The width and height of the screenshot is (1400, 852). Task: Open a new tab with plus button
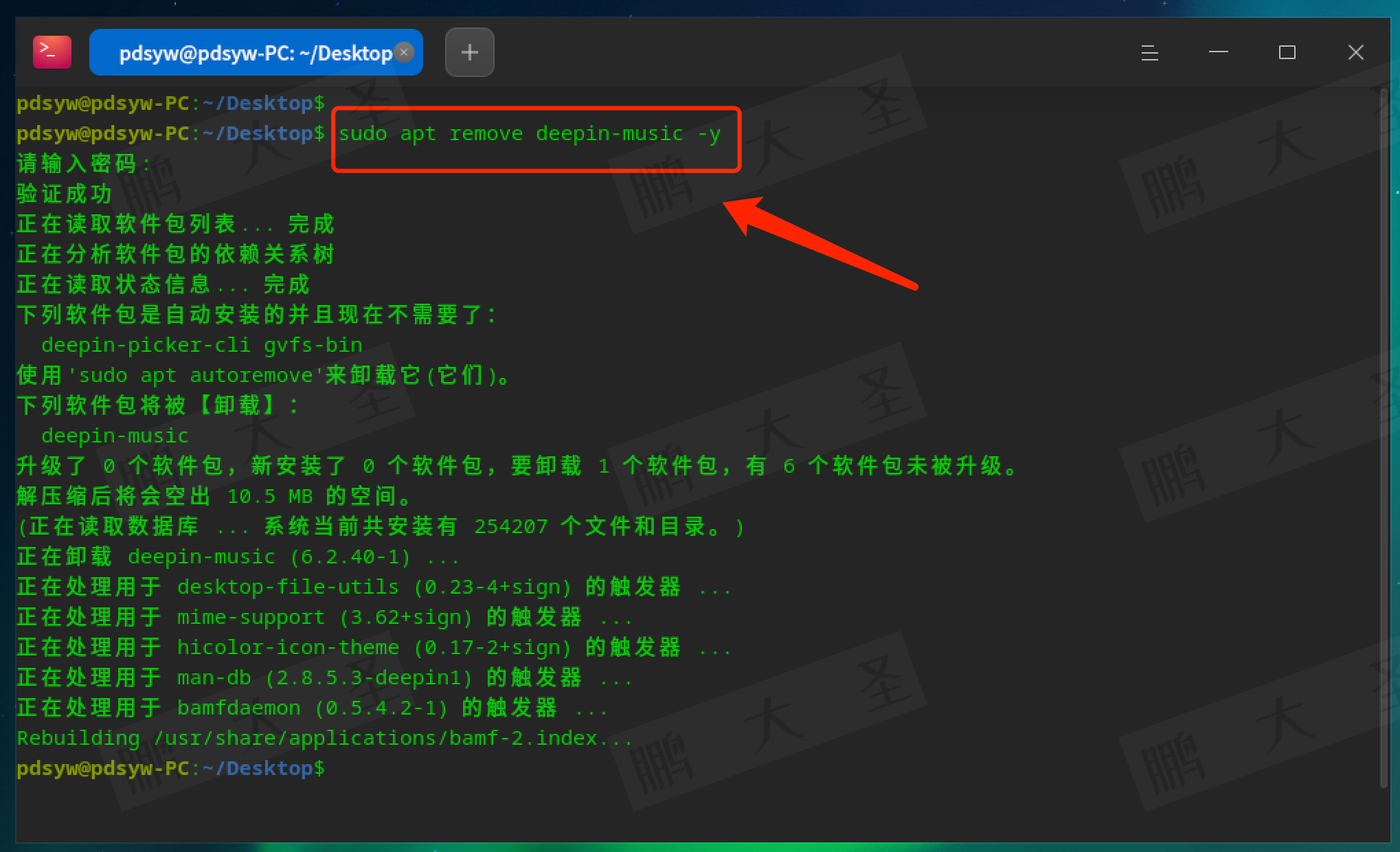(x=469, y=52)
